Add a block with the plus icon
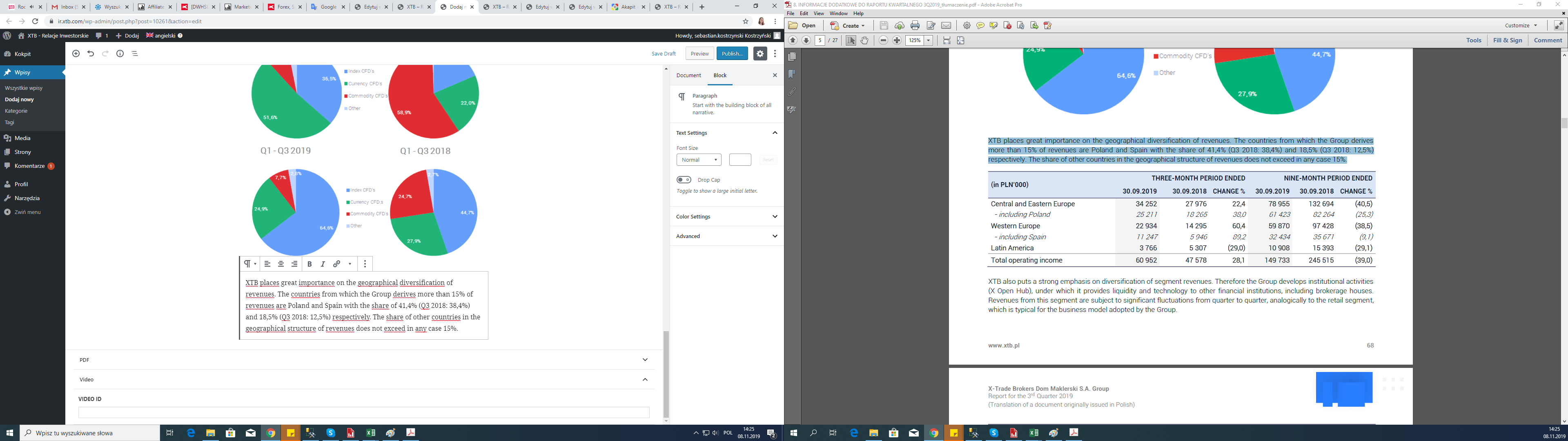 (x=76, y=53)
